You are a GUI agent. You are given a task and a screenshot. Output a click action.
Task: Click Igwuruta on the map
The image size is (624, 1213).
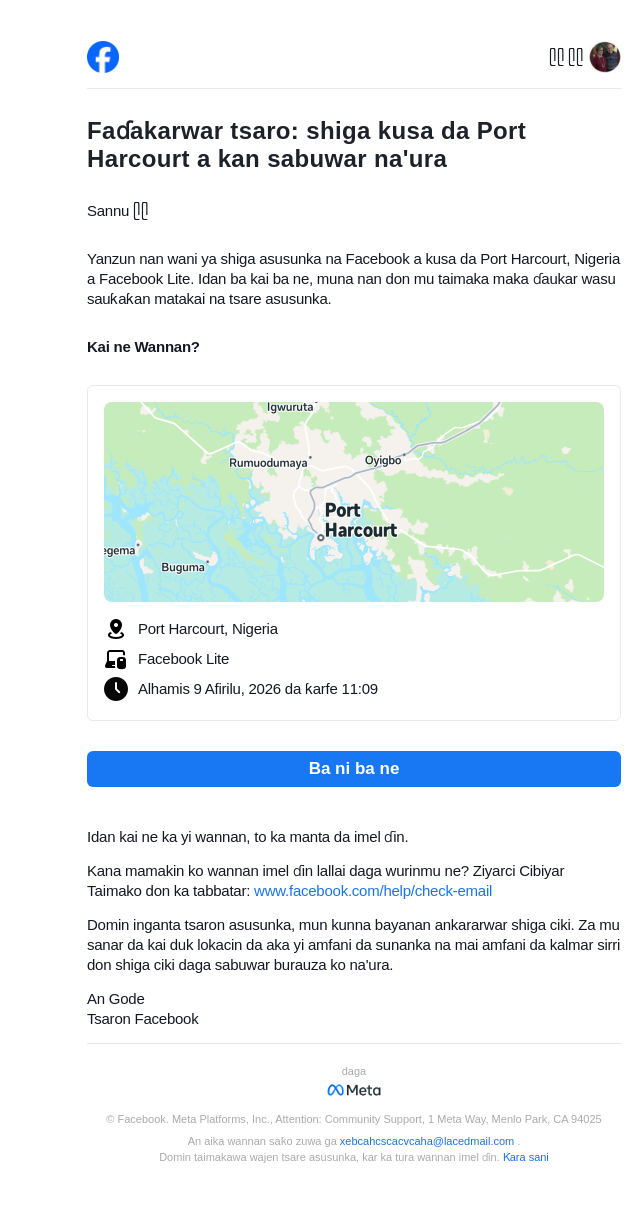point(290,407)
